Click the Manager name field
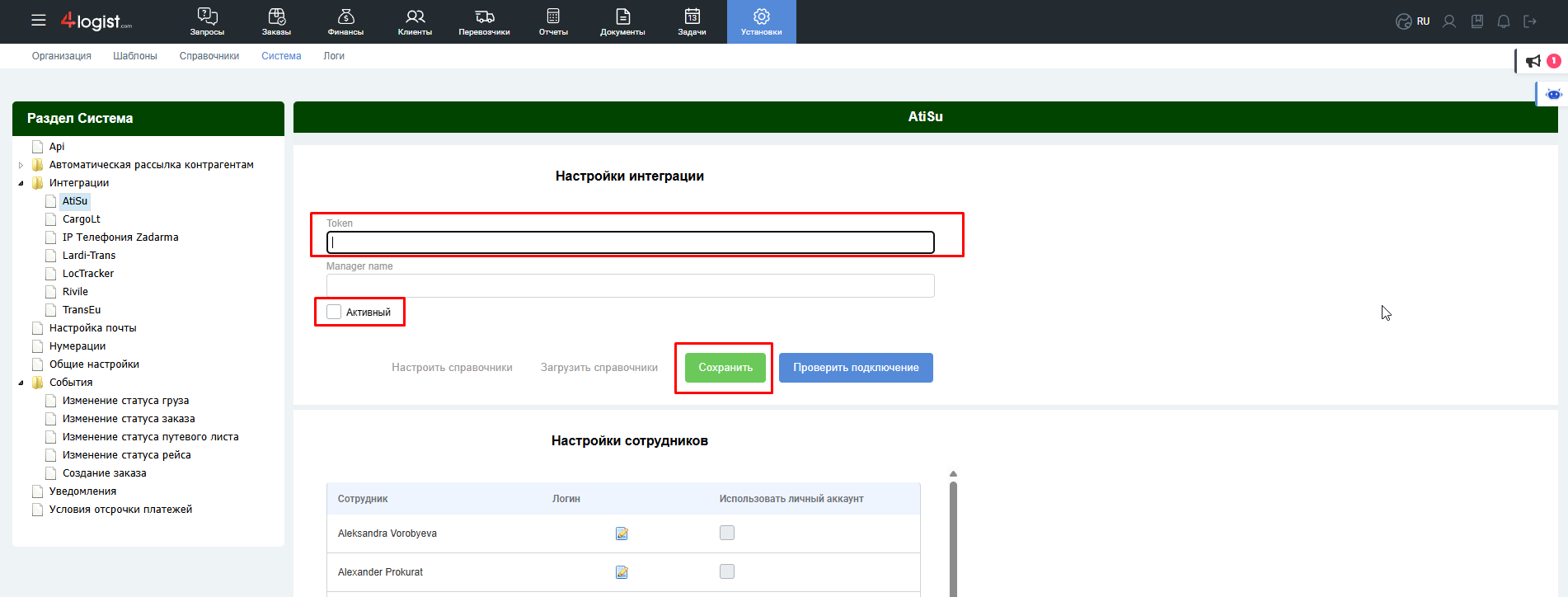The height and width of the screenshot is (597, 1568). 631,285
